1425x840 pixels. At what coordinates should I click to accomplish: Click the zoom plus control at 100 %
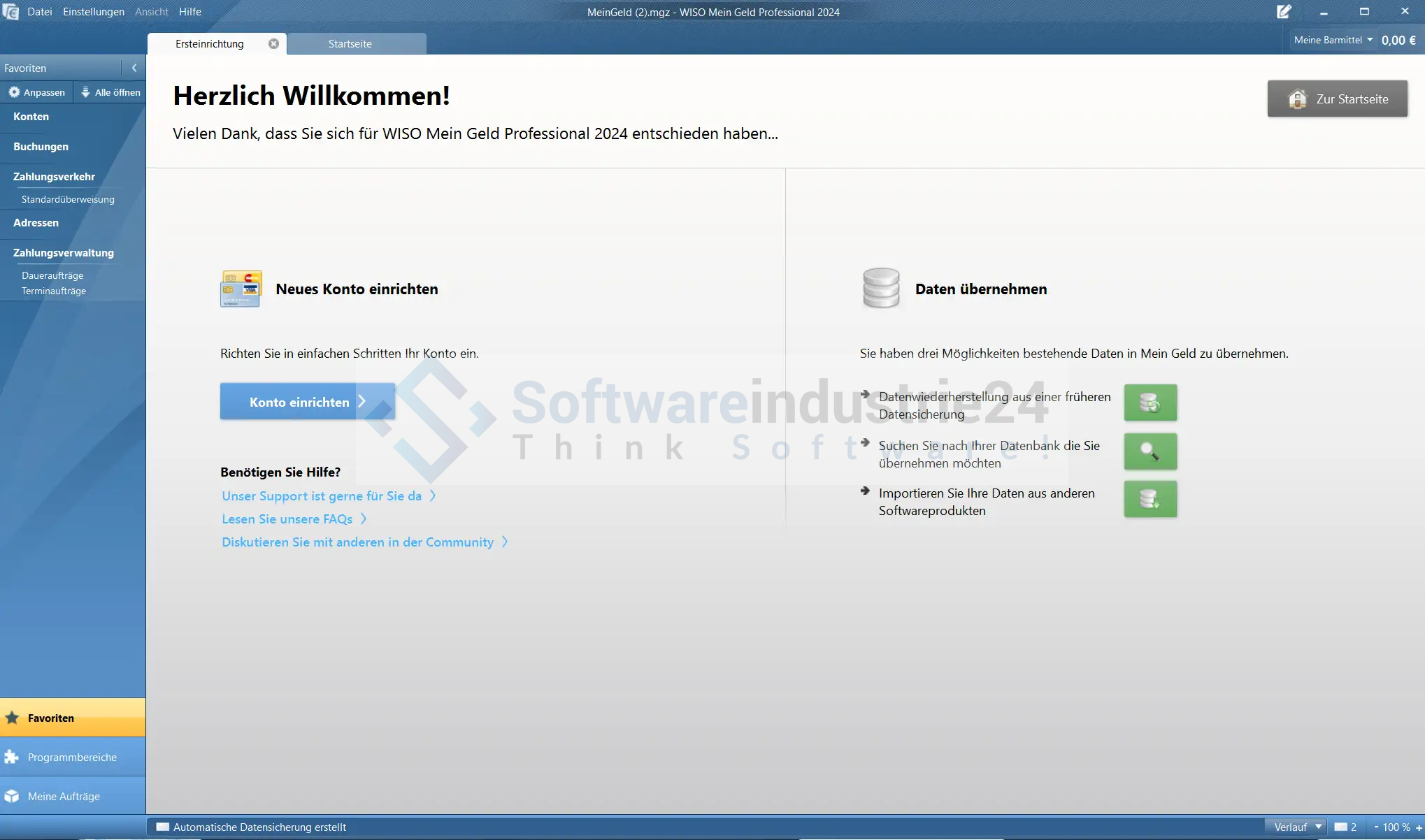1419,827
